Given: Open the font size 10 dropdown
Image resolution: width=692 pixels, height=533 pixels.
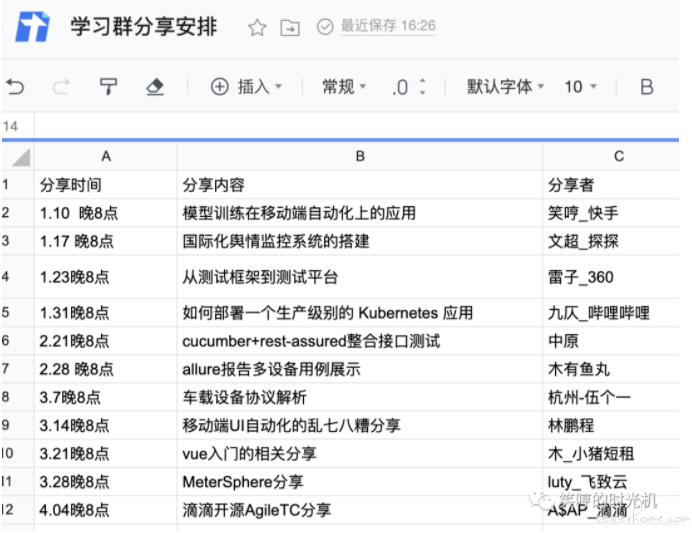Looking at the screenshot, I should [580, 86].
